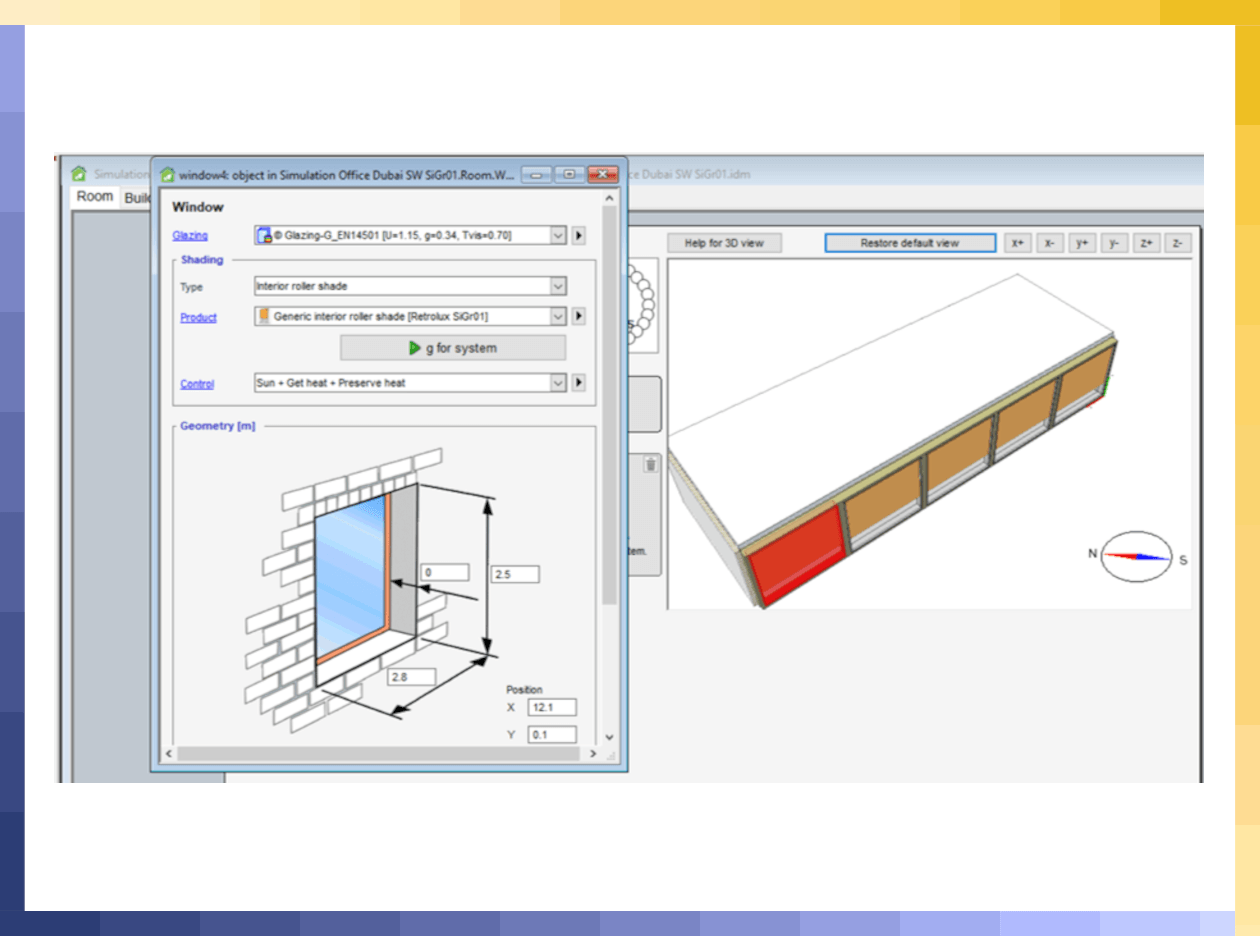Viewport: 1260px width, 936px height.
Task: Open the Glazing link
Action: pos(190,236)
